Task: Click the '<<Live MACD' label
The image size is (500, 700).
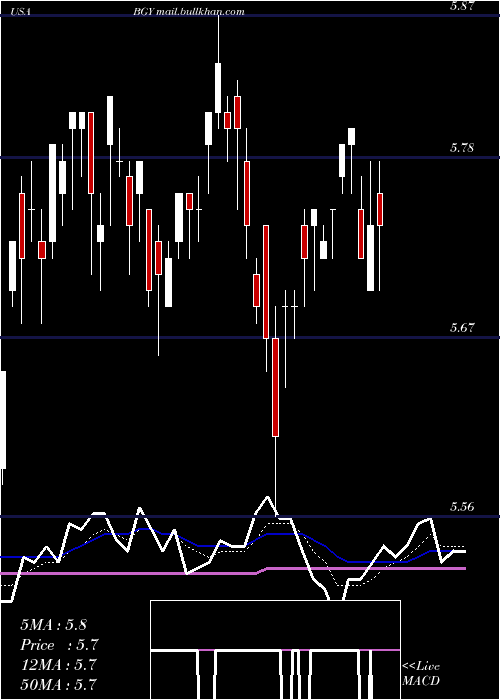Action: [421, 674]
